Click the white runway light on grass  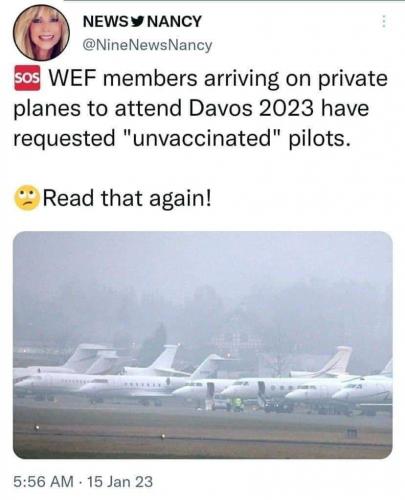(37, 427)
